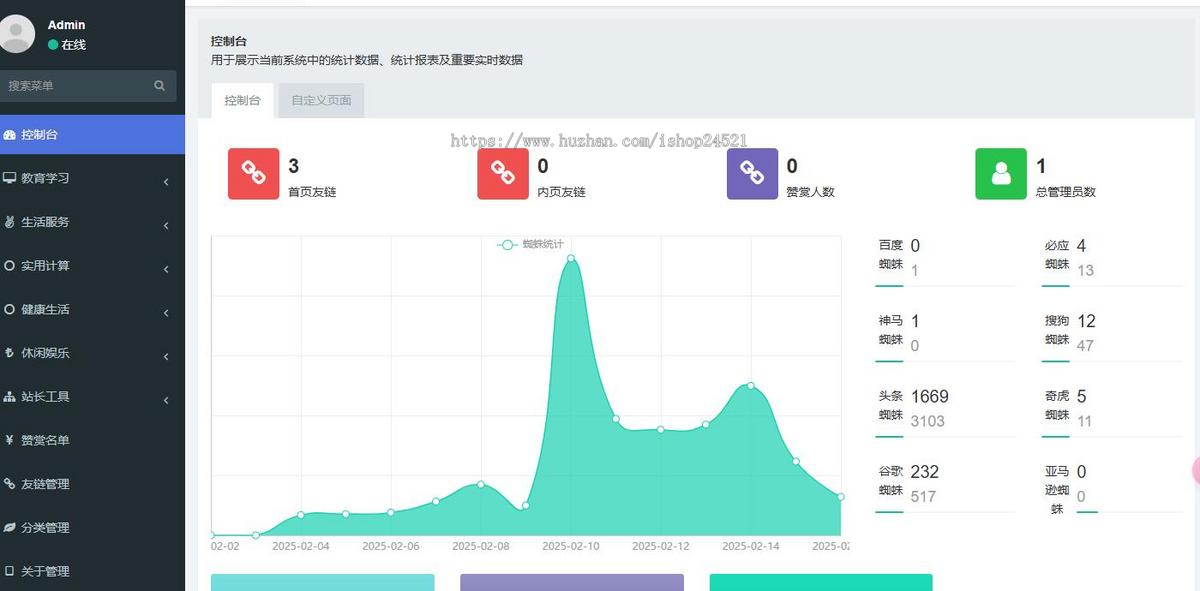Click the 2025-02-04 axis date label
Screen dimensions: 1200x591
300,546
